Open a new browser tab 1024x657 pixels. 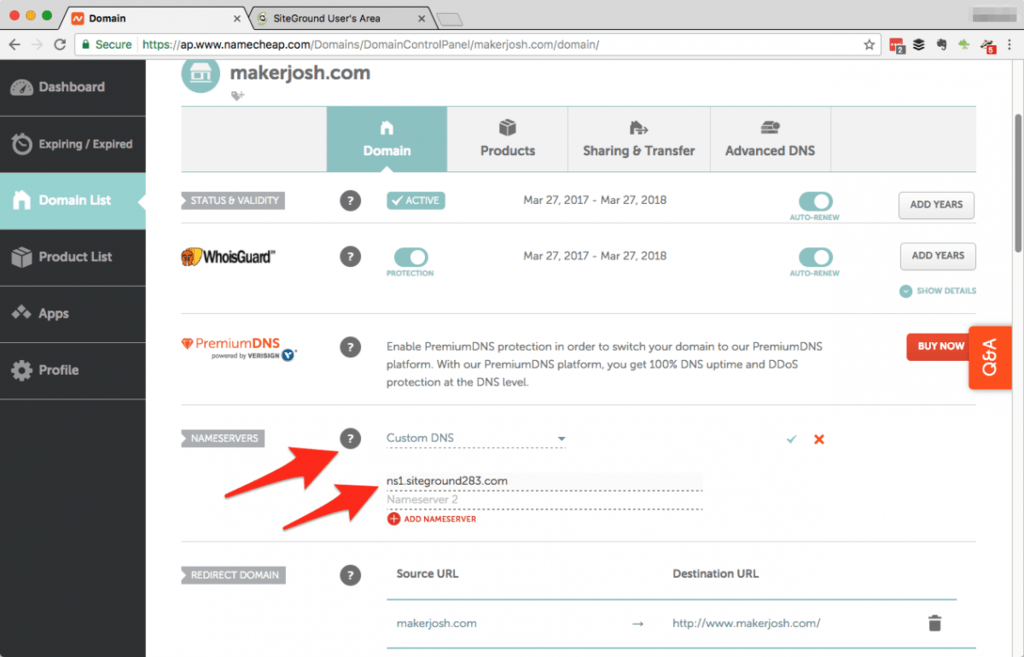click(x=450, y=20)
